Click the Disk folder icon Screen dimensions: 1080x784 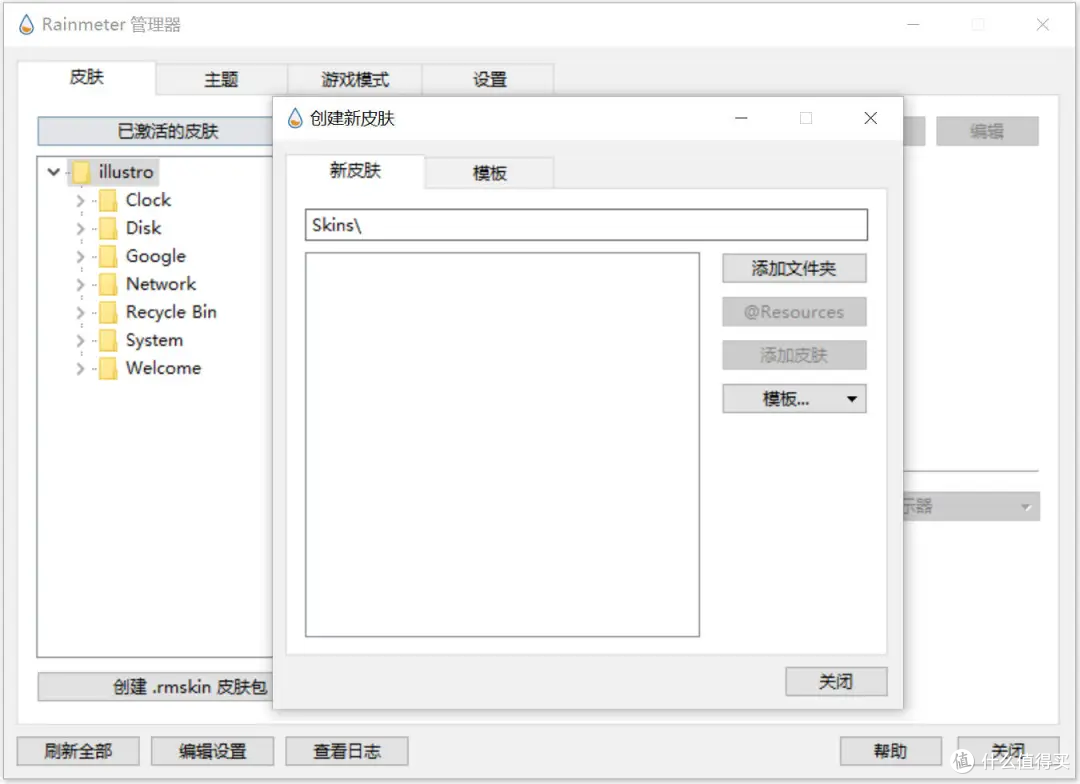click(108, 228)
